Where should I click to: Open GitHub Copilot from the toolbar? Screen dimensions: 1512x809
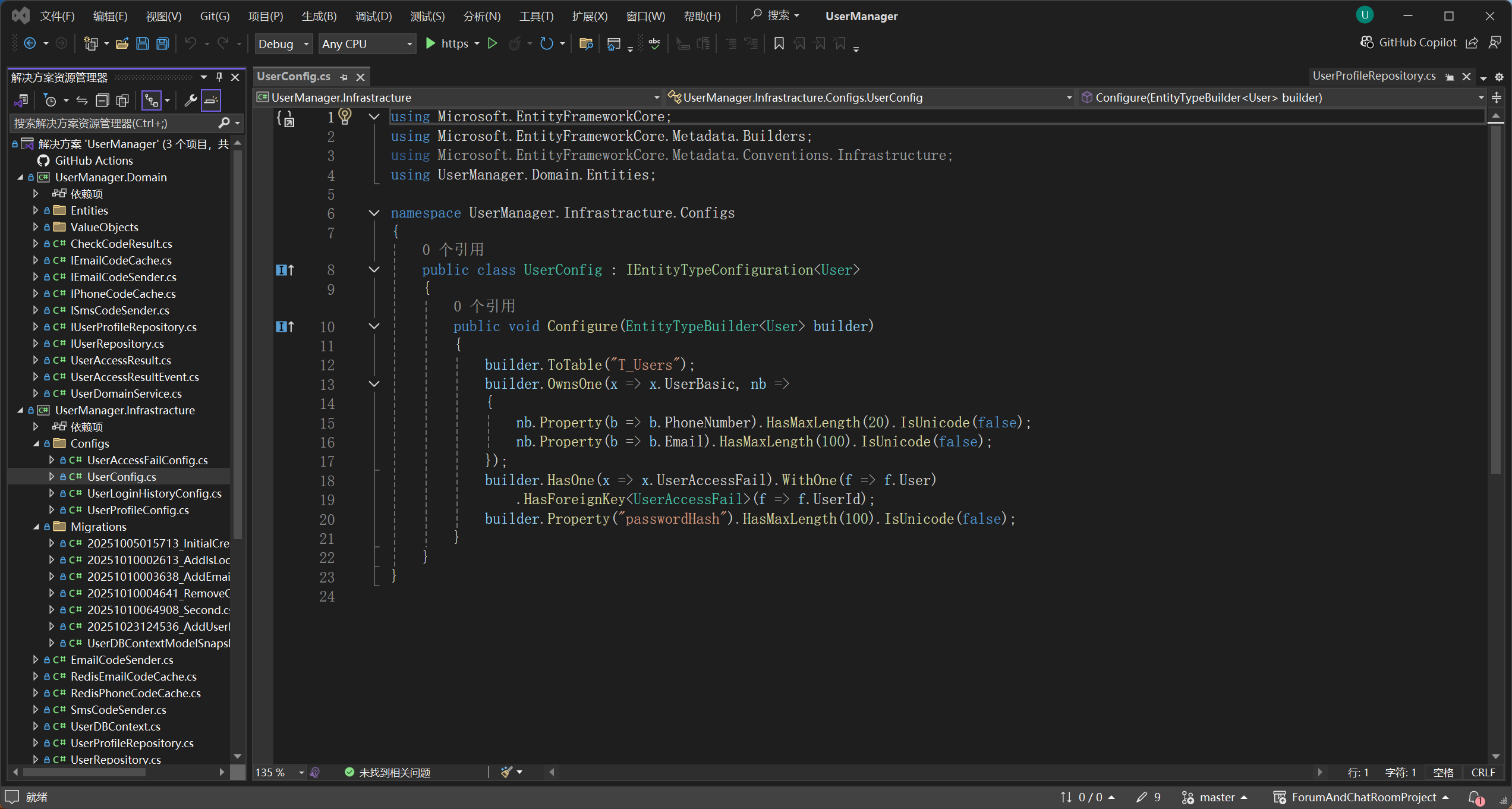(x=1409, y=43)
